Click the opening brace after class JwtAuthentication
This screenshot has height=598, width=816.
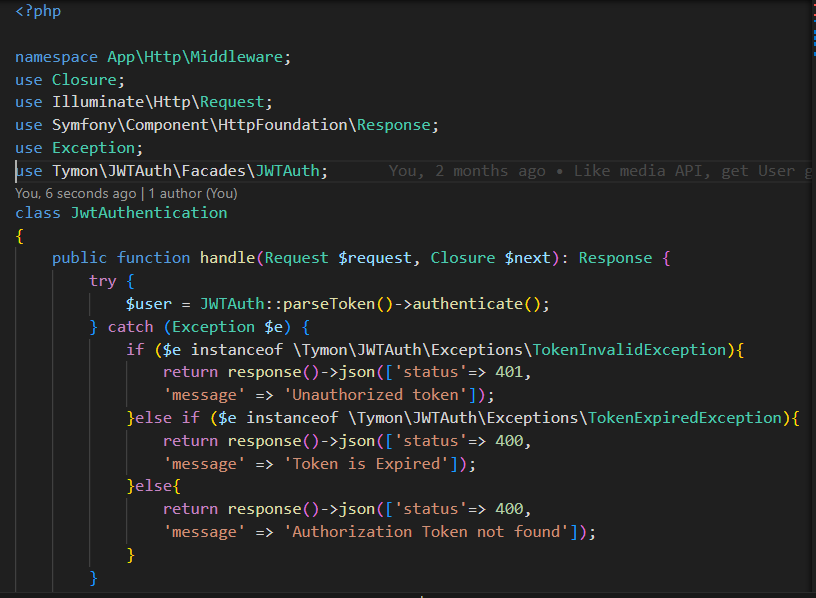tap(20, 236)
